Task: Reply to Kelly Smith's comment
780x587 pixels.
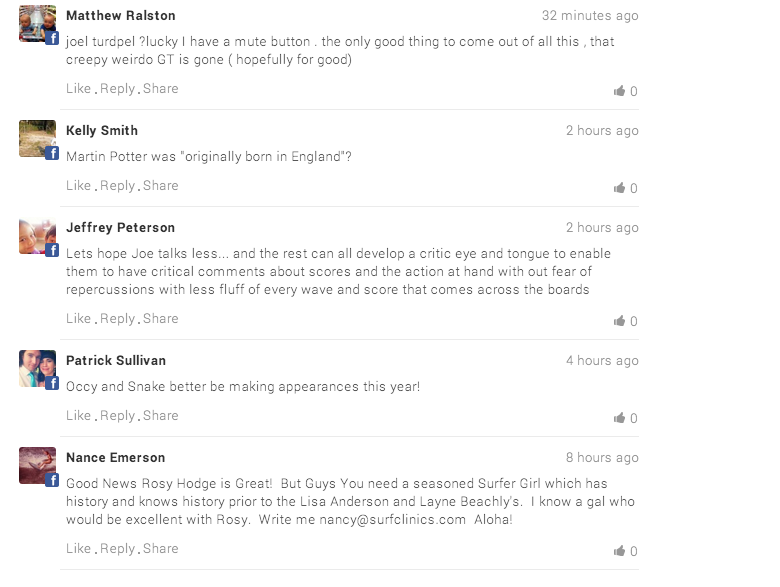Action: coord(117,185)
